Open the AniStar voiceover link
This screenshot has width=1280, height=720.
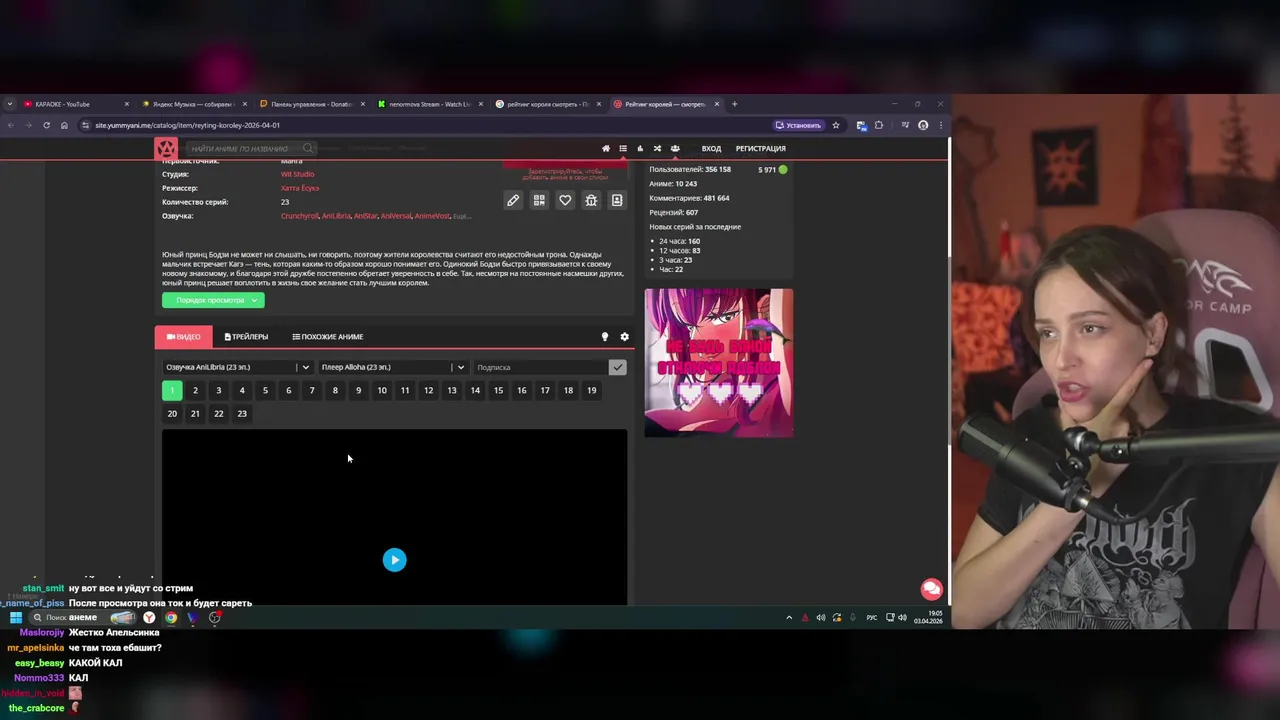(366, 216)
